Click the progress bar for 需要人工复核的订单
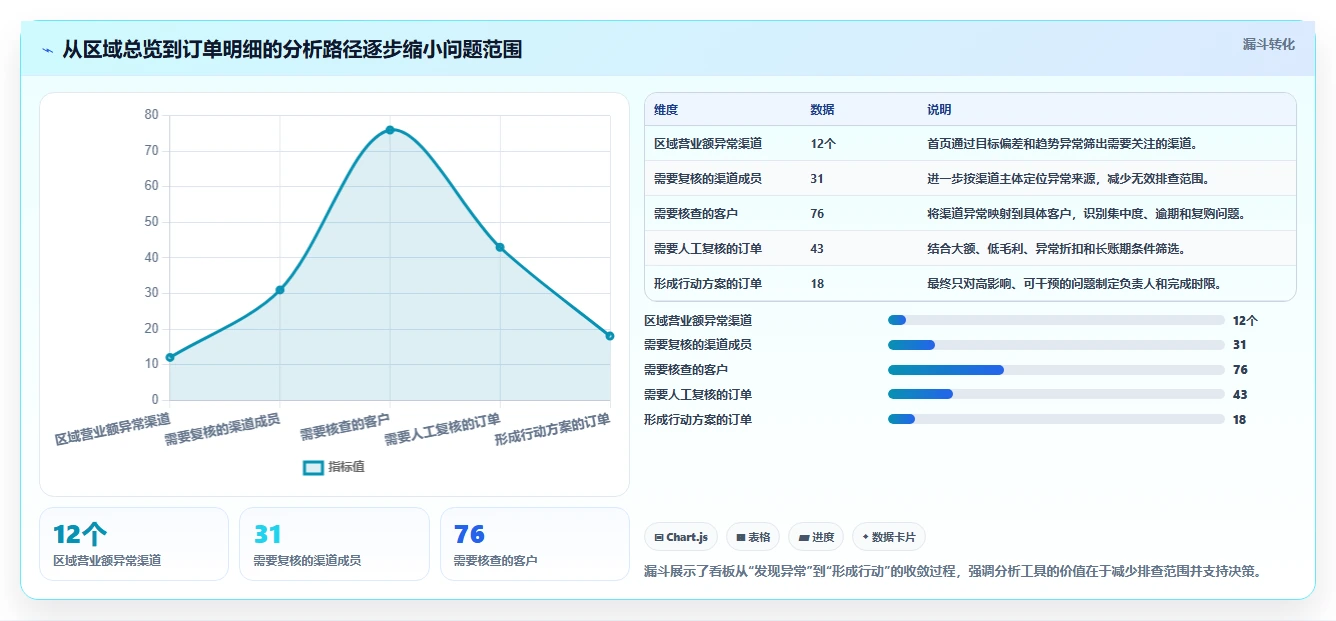The height and width of the screenshot is (621, 1336). [1056, 395]
